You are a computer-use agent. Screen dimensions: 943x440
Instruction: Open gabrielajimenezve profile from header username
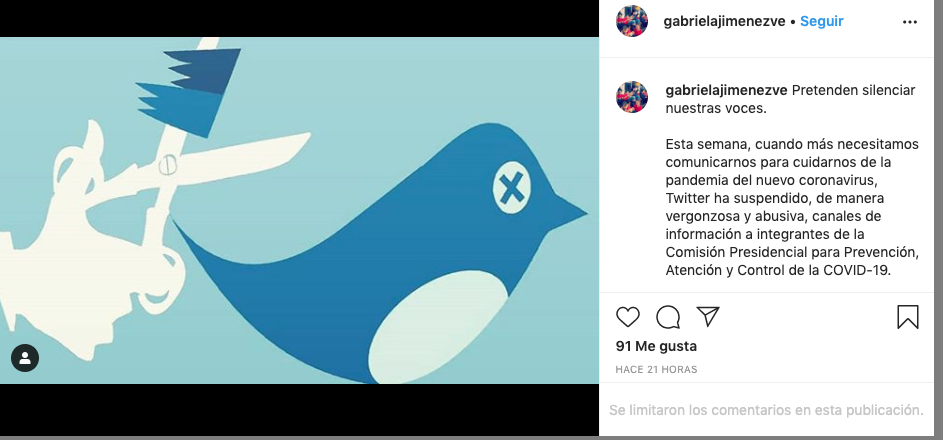[x=724, y=21]
